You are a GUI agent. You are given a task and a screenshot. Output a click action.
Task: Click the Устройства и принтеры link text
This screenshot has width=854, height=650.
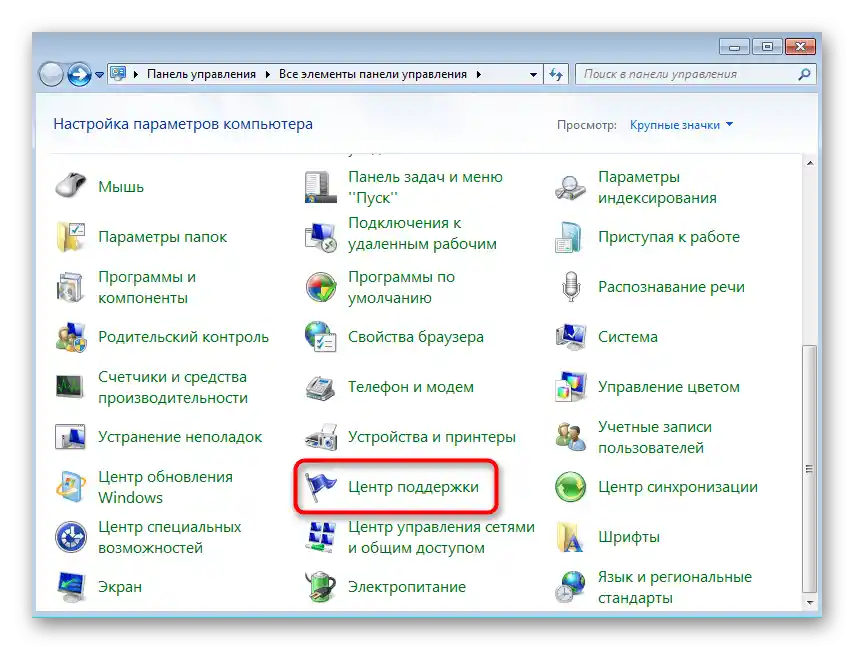[x=431, y=437]
